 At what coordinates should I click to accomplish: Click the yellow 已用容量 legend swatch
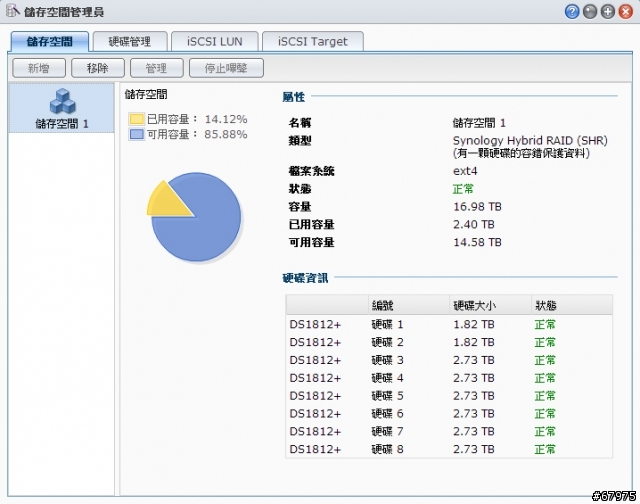[x=136, y=119]
